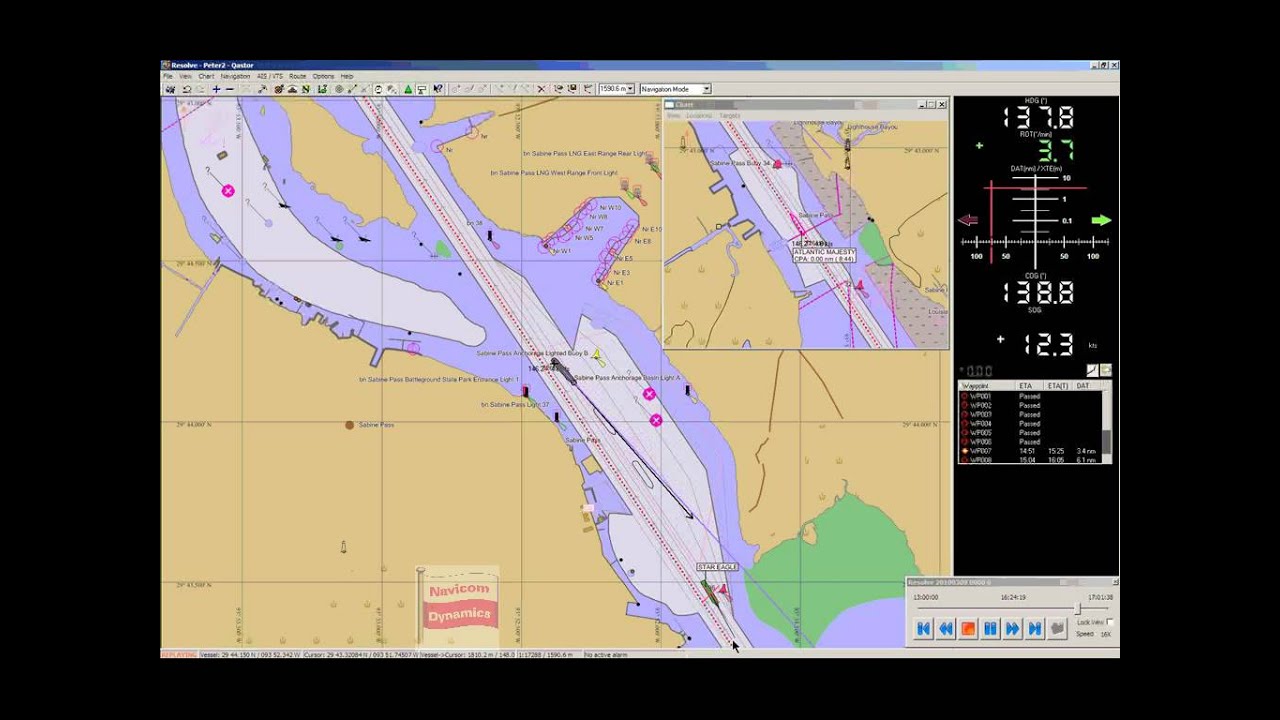The width and height of the screenshot is (1280, 720).
Task: Open the Route menu
Action: pos(297,76)
